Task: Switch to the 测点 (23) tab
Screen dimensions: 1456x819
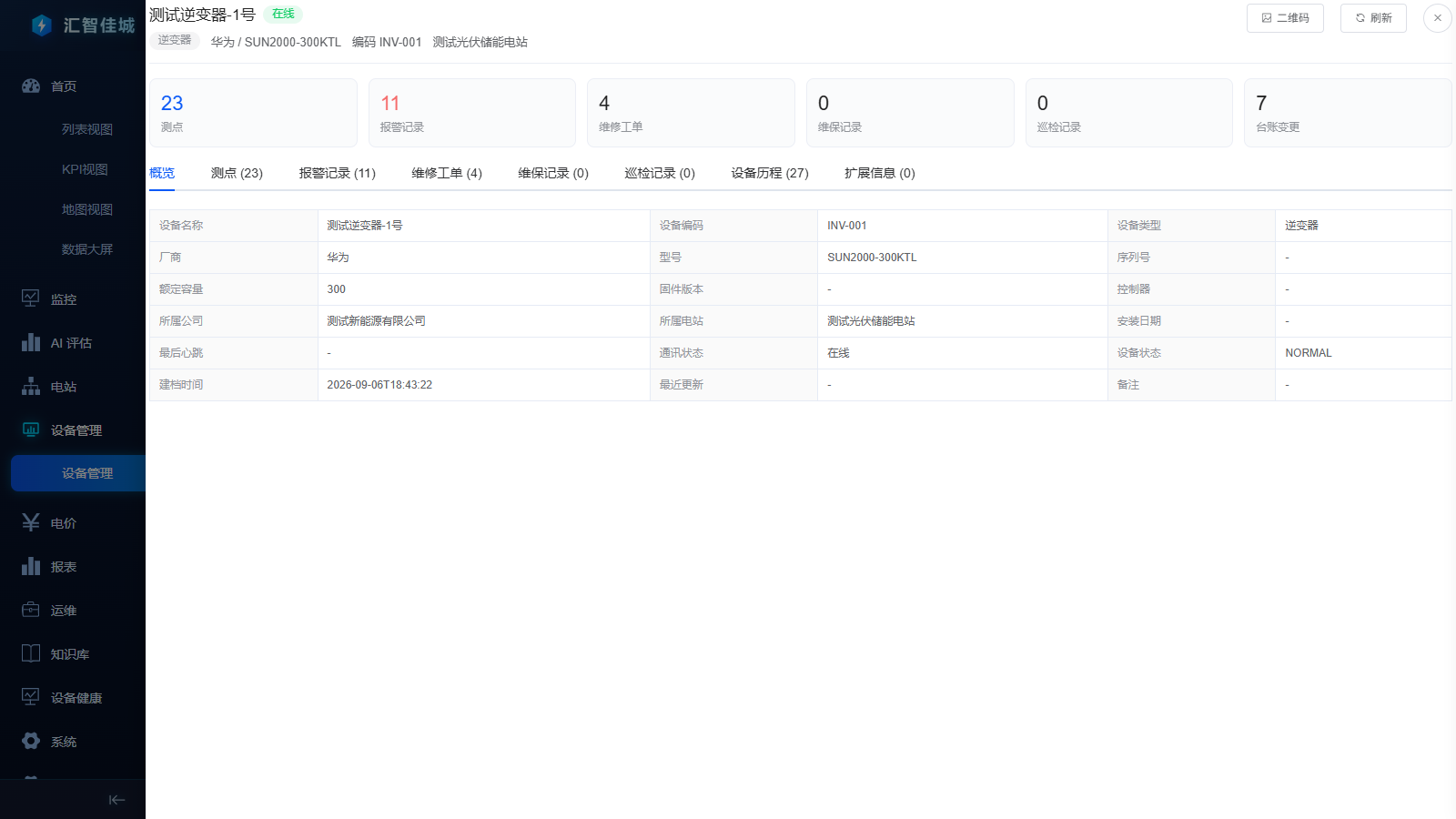Action: [x=237, y=173]
